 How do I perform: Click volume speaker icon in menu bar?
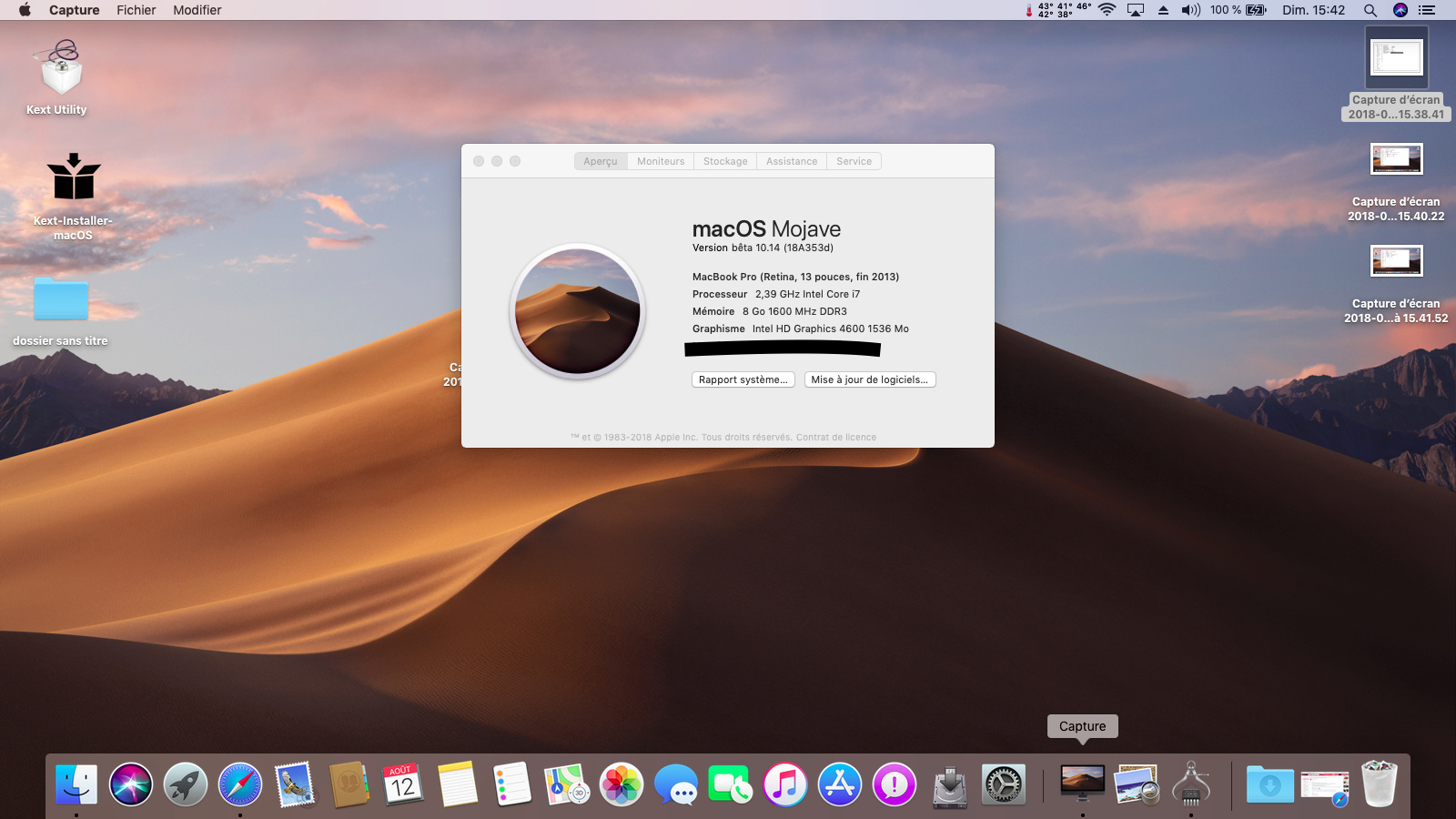coord(1191,10)
